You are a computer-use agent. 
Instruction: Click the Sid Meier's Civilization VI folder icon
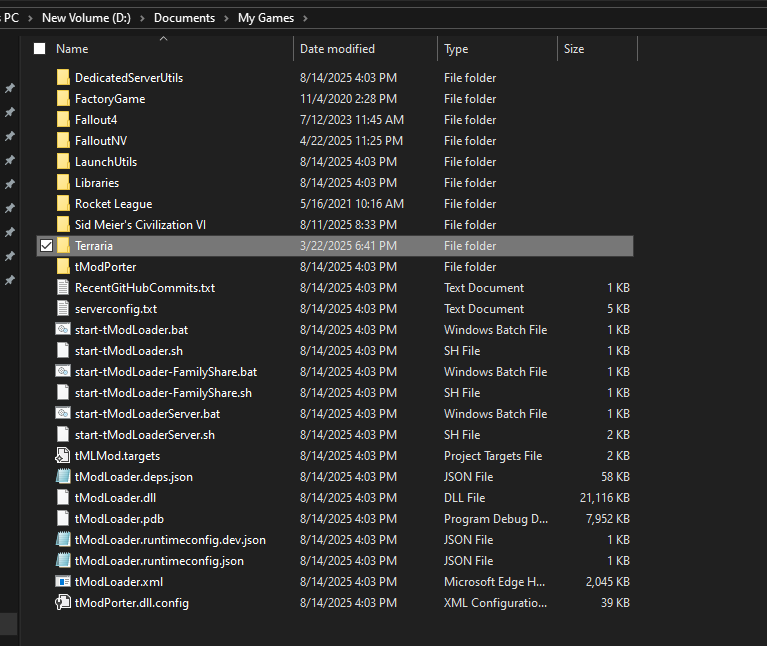point(63,224)
